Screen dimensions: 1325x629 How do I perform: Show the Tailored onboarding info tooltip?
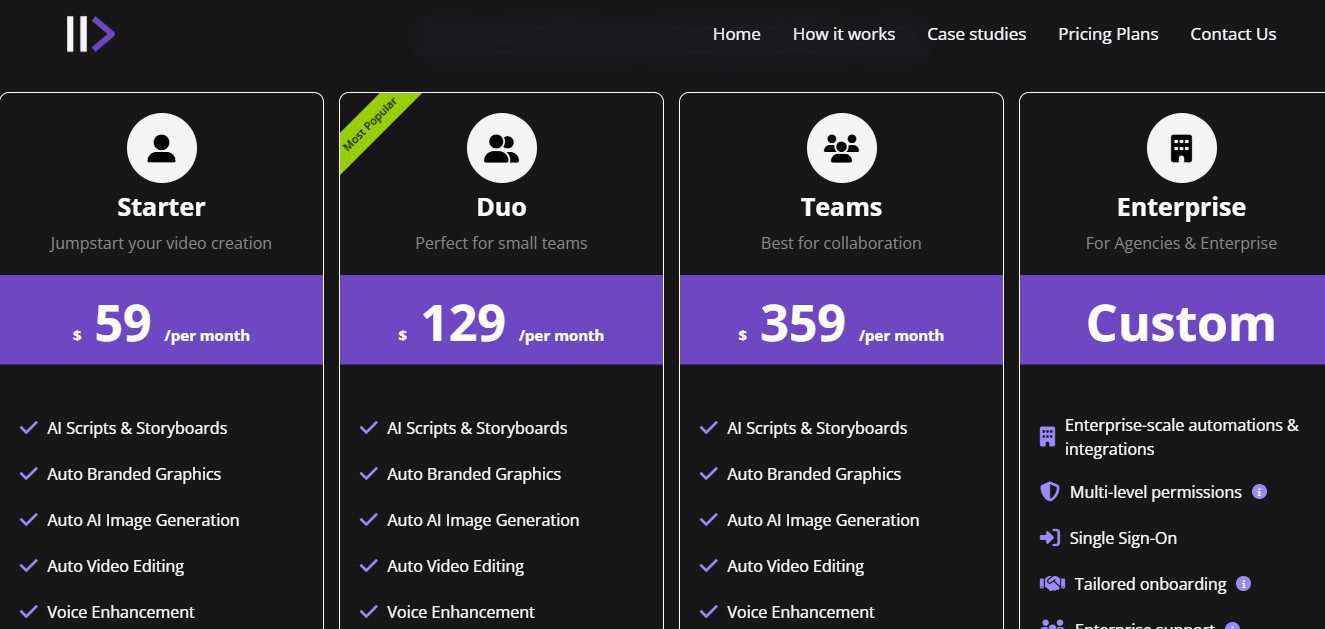point(1244,583)
